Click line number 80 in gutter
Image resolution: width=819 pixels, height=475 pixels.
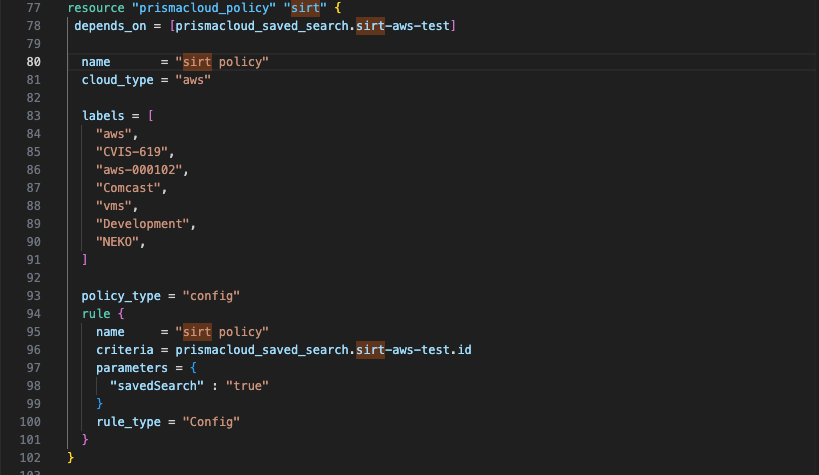coord(33,62)
